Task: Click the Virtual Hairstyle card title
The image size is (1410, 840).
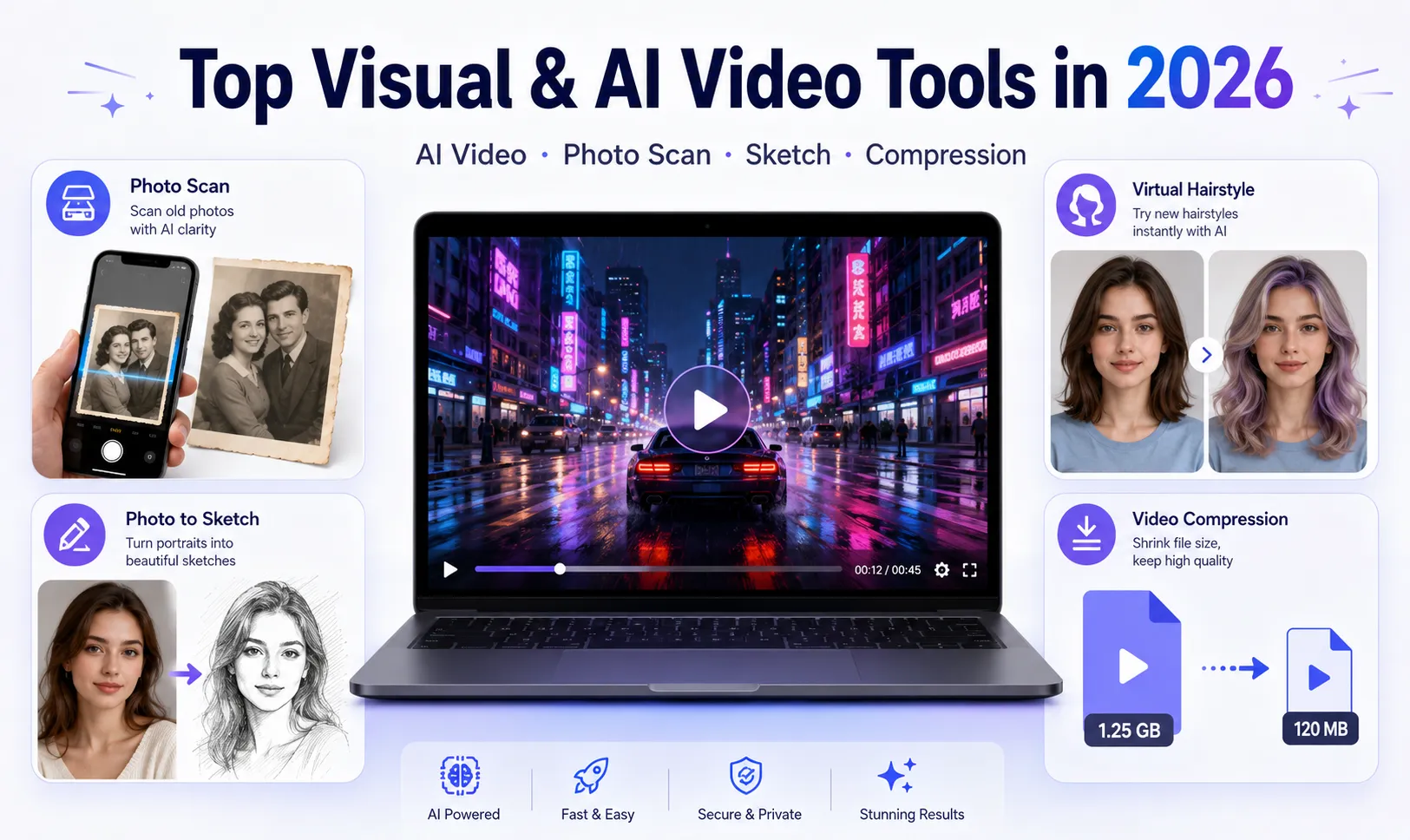Action: tap(1193, 189)
